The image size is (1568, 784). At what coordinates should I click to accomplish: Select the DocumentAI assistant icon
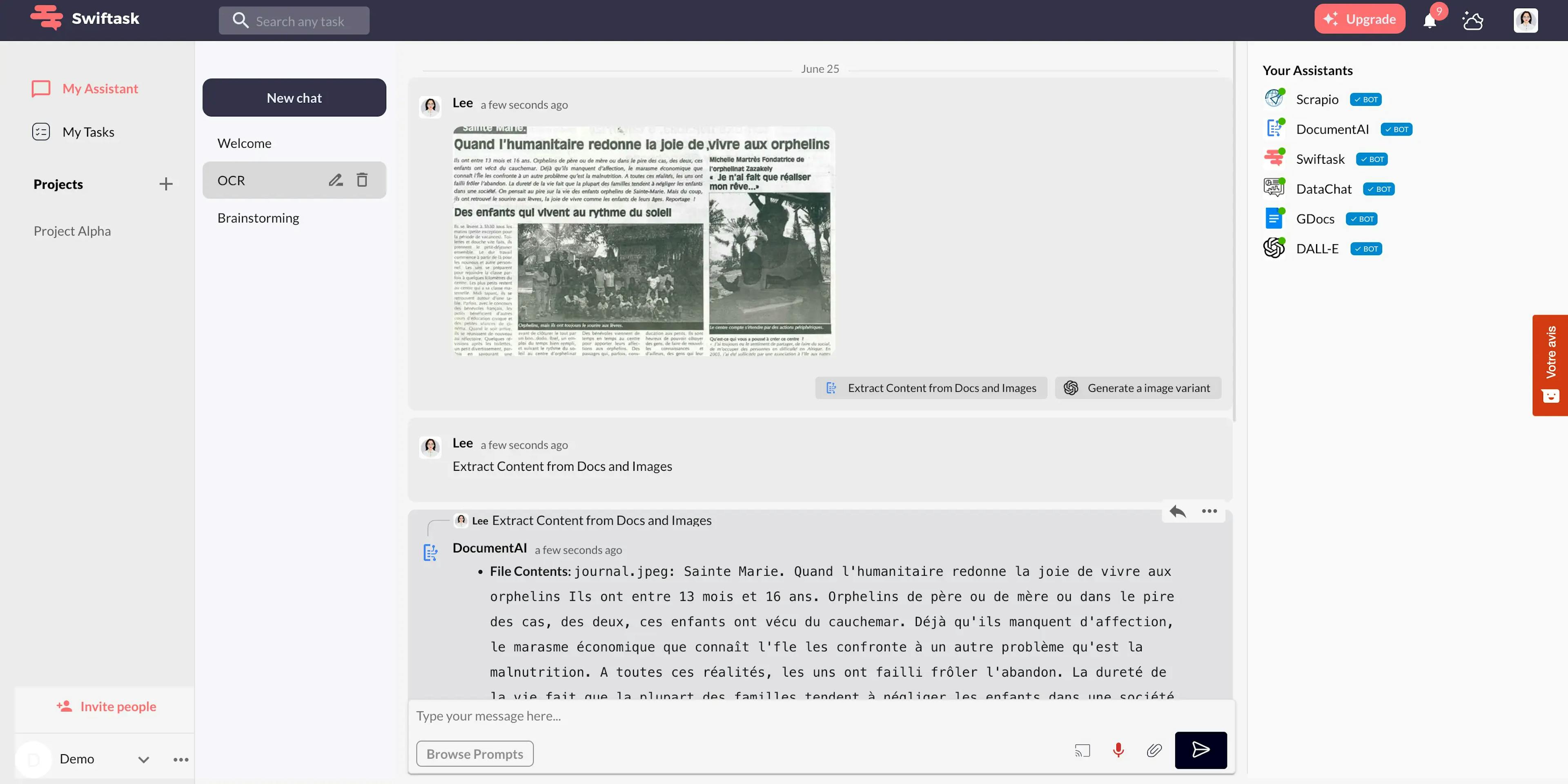click(1274, 129)
